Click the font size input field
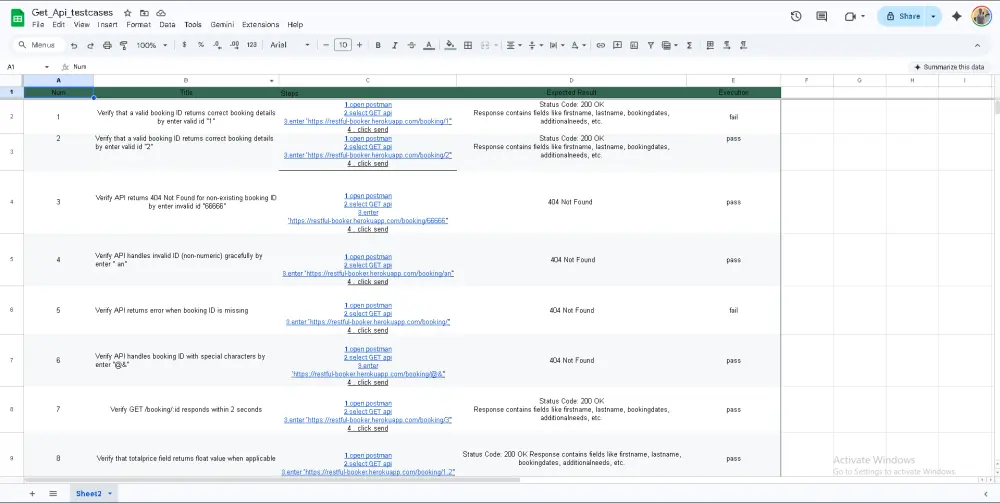Image resolution: width=1000 pixels, height=503 pixels. point(343,45)
